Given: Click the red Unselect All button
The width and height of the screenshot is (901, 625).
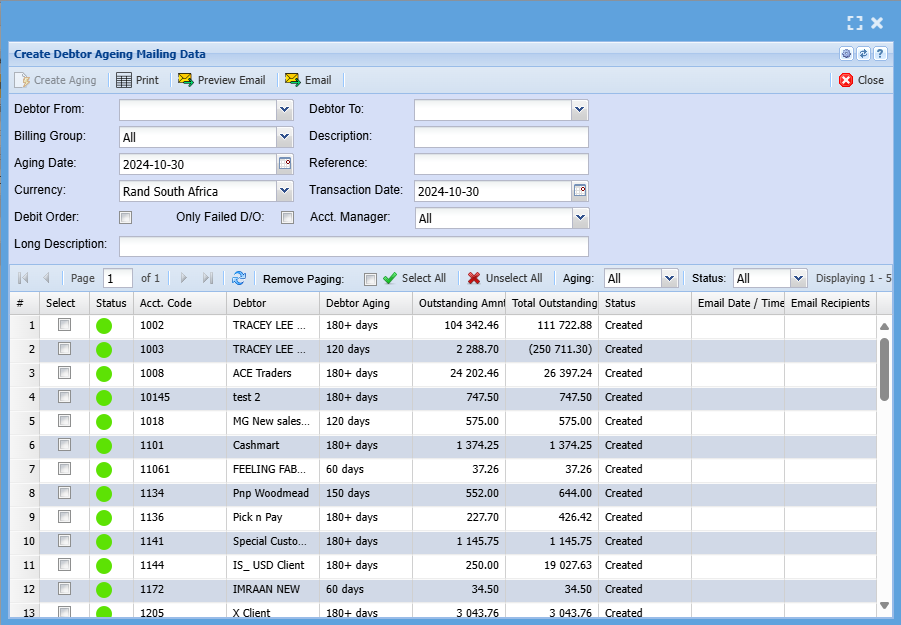Looking at the screenshot, I should click(505, 278).
